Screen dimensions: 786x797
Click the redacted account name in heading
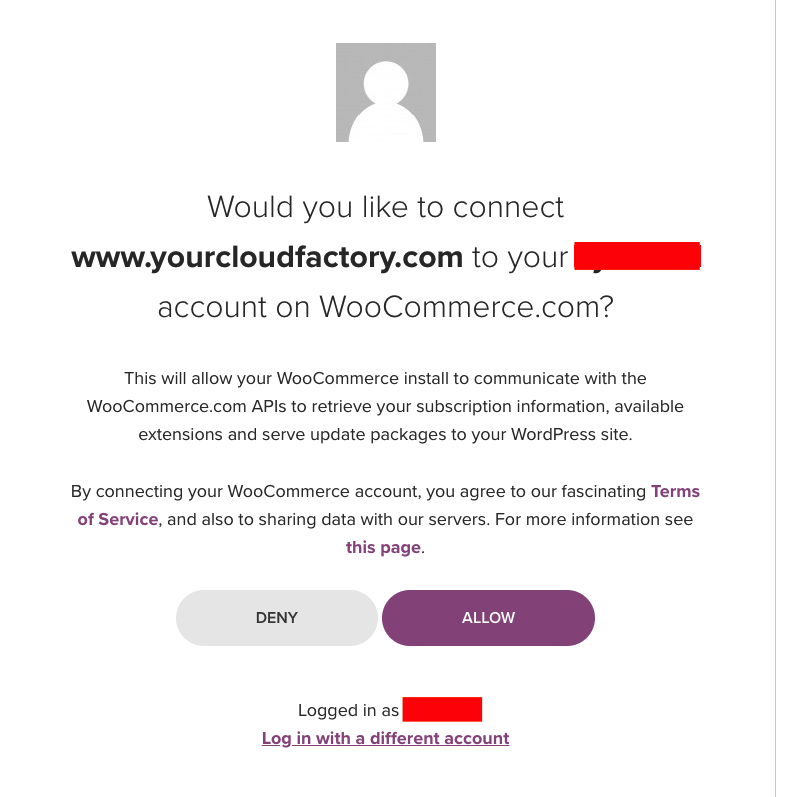pos(637,256)
